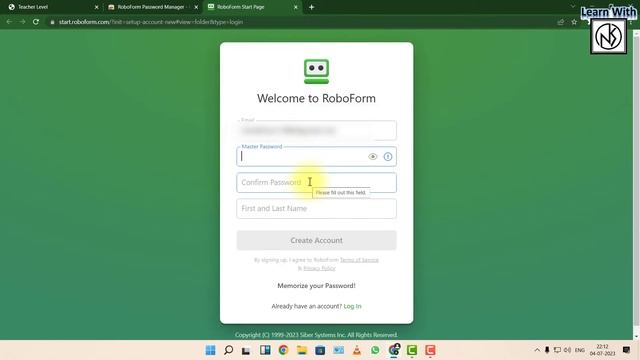Change the ENG input language
The height and width of the screenshot is (360, 640).
pos(580,350)
